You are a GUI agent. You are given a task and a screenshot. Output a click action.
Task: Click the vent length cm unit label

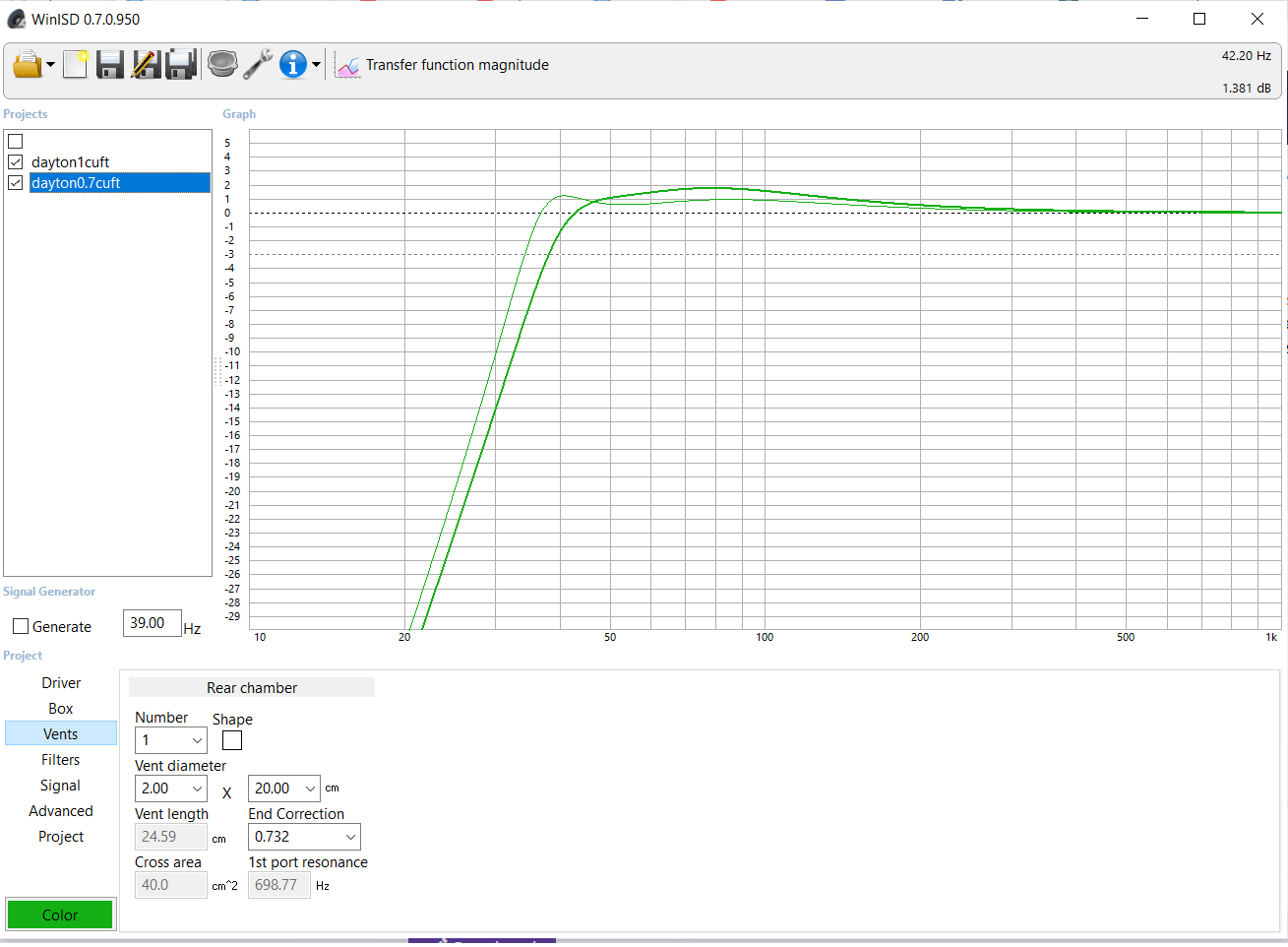click(x=218, y=840)
